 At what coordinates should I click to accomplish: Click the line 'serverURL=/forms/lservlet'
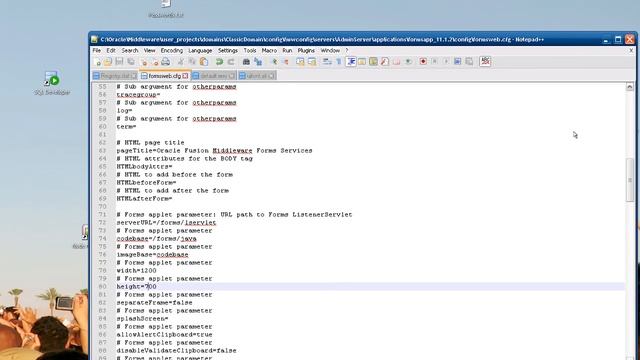pyautogui.click(x=166, y=222)
